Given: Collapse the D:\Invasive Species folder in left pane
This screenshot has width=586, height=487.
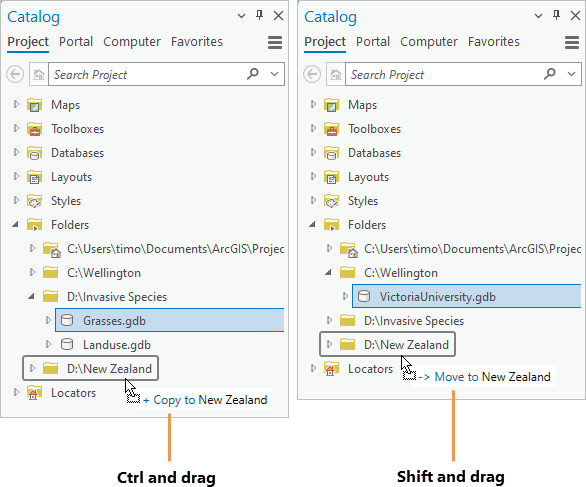Looking at the screenshot, I should [31, 296].
